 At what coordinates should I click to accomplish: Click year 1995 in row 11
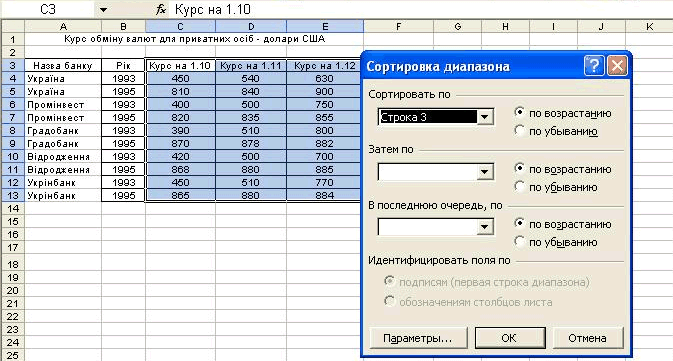coord(123,170)
